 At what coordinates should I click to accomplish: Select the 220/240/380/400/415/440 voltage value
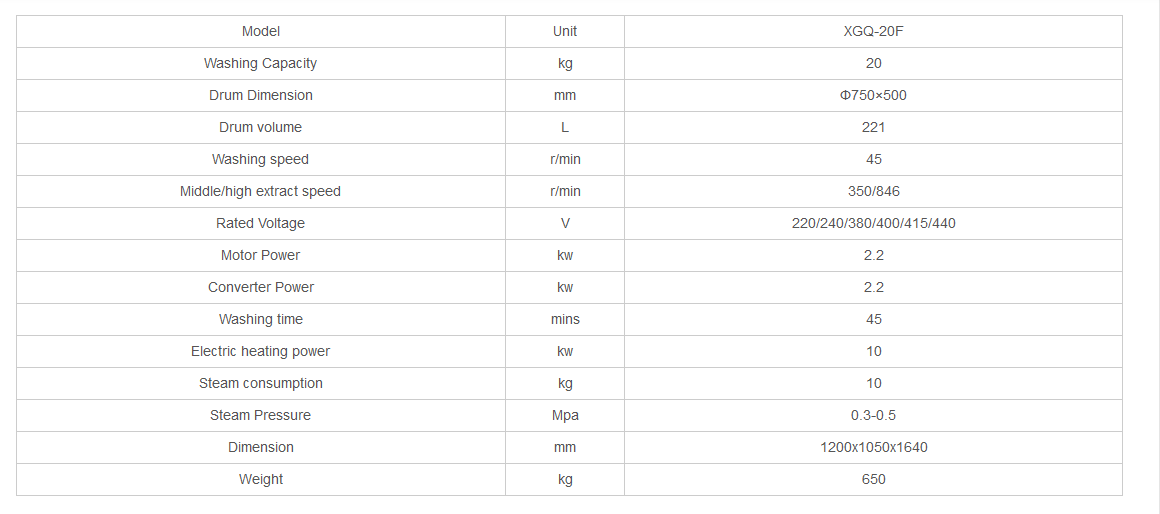pos(873,223)
